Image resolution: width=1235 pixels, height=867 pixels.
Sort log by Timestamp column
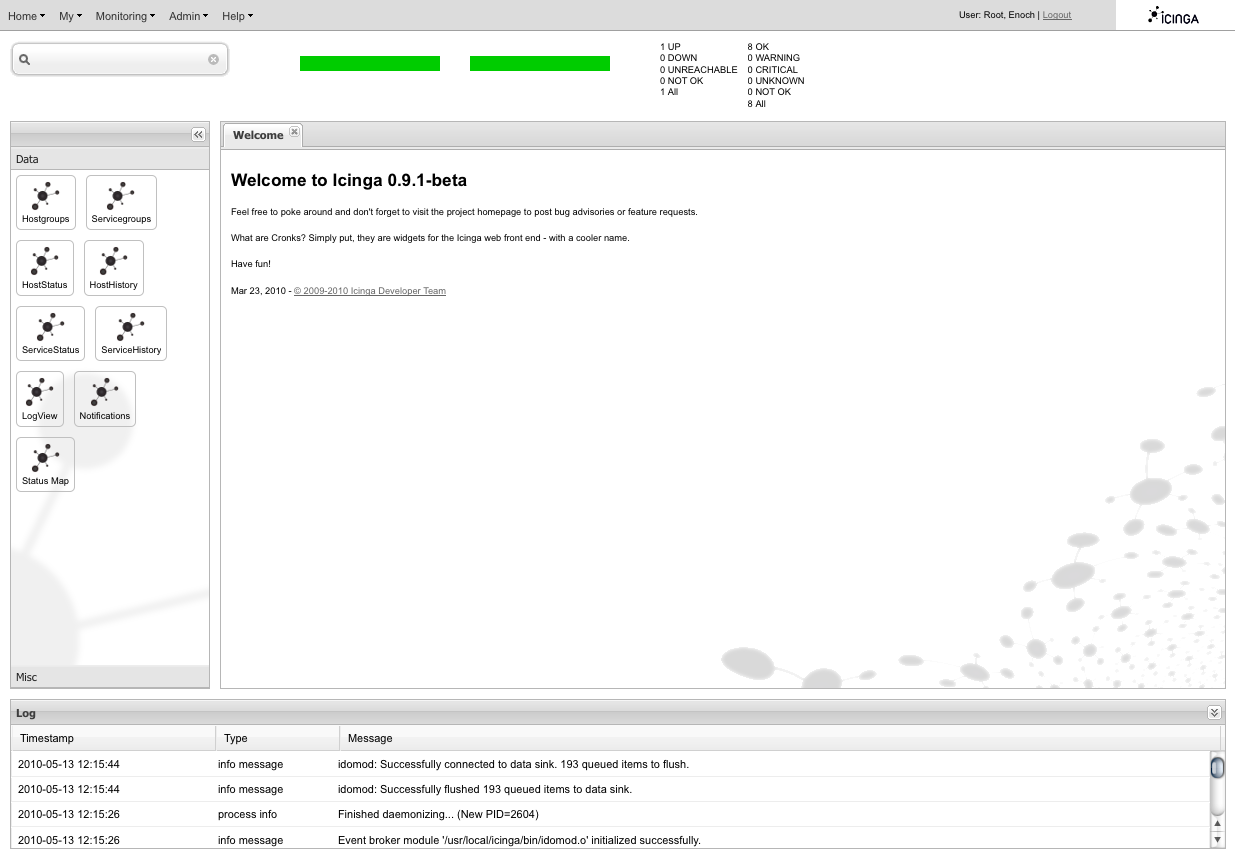[x=114, y=738]
